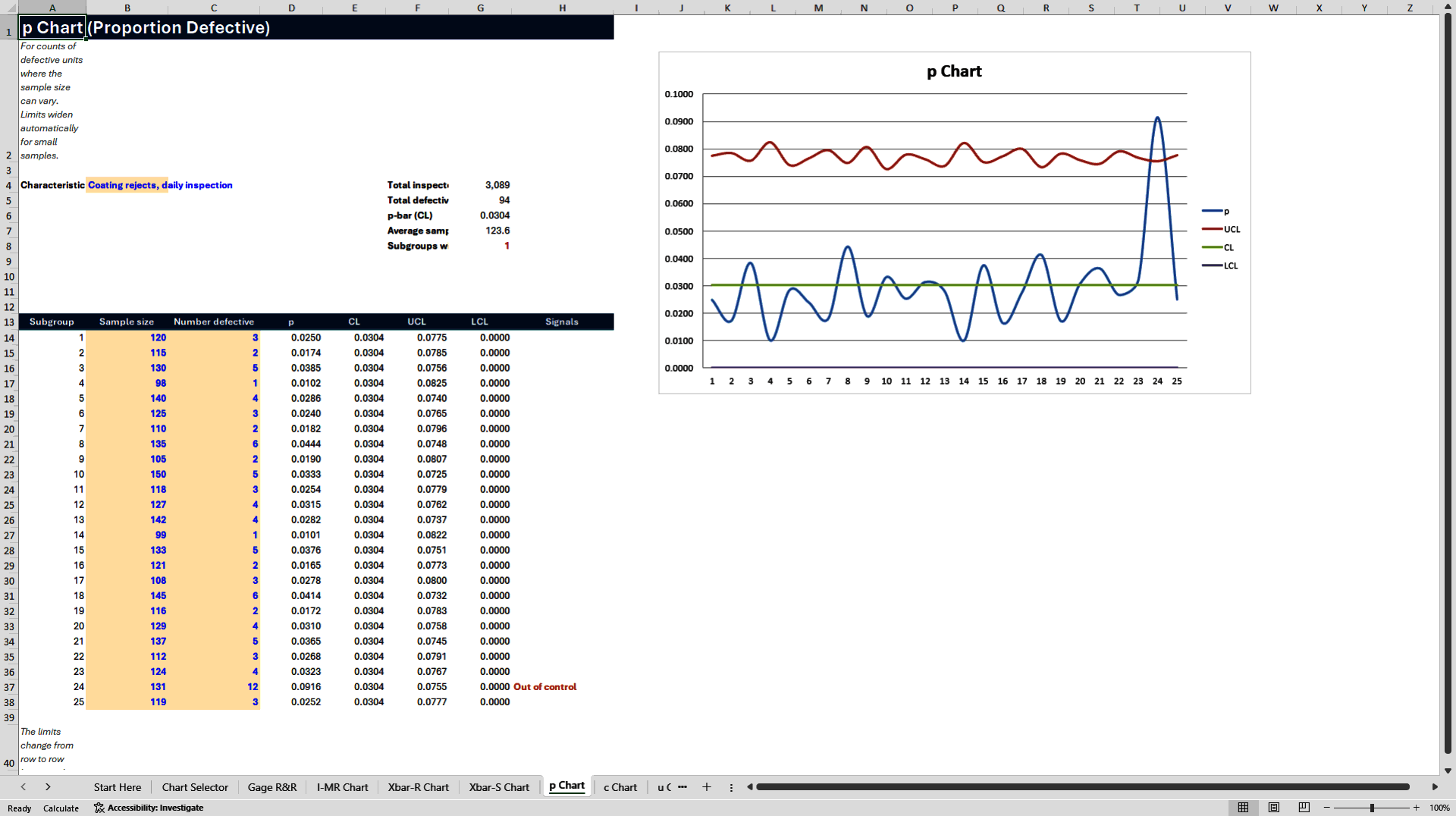1456x816 pixels.
Task: Click the Number defective column heading
Action: [214, 322]
